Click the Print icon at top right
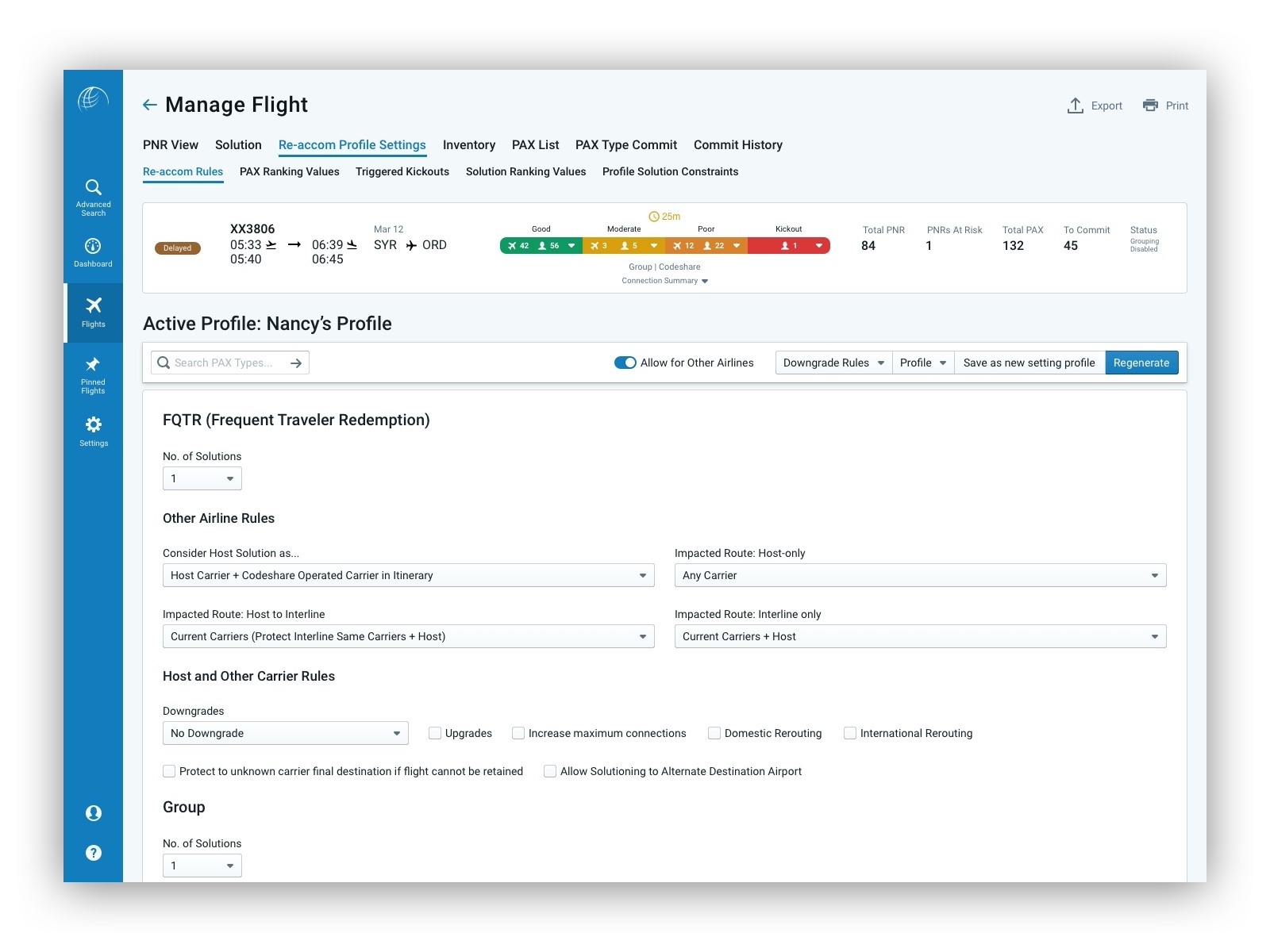 coord(1149,104)
